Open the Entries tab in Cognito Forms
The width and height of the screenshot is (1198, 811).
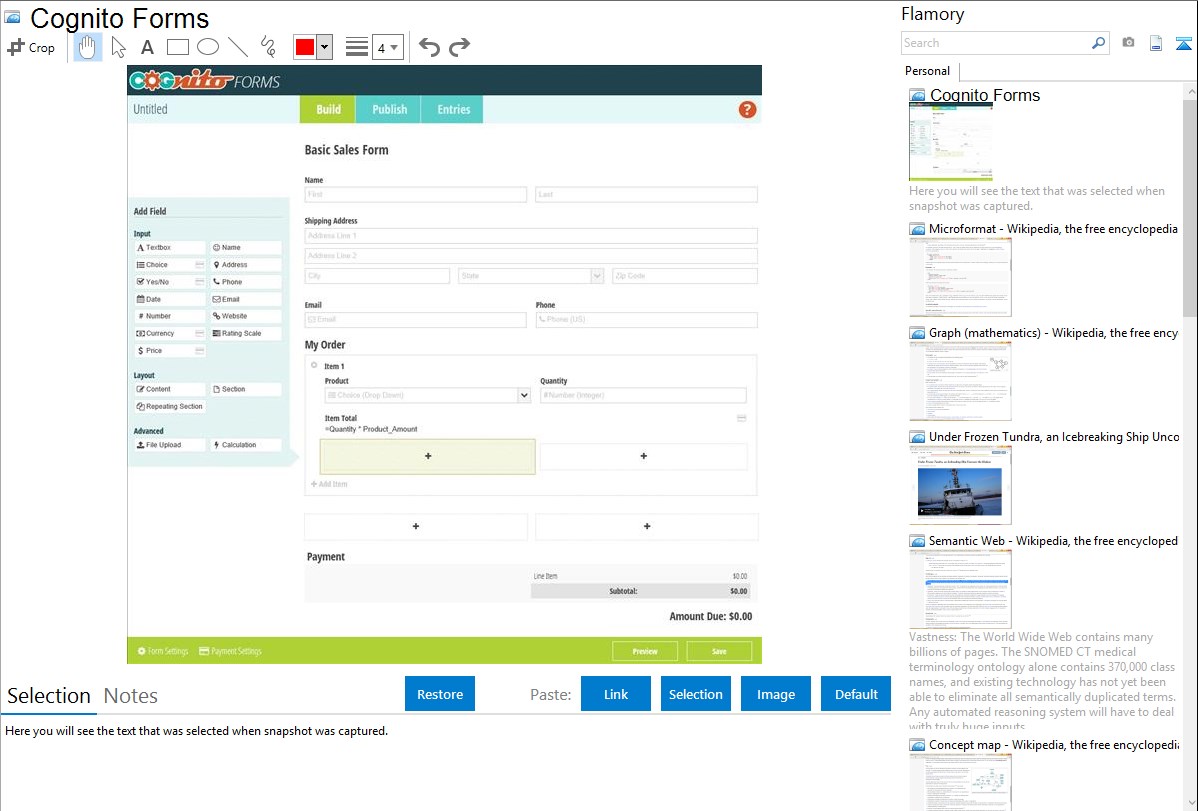click(x=453, y=109)
